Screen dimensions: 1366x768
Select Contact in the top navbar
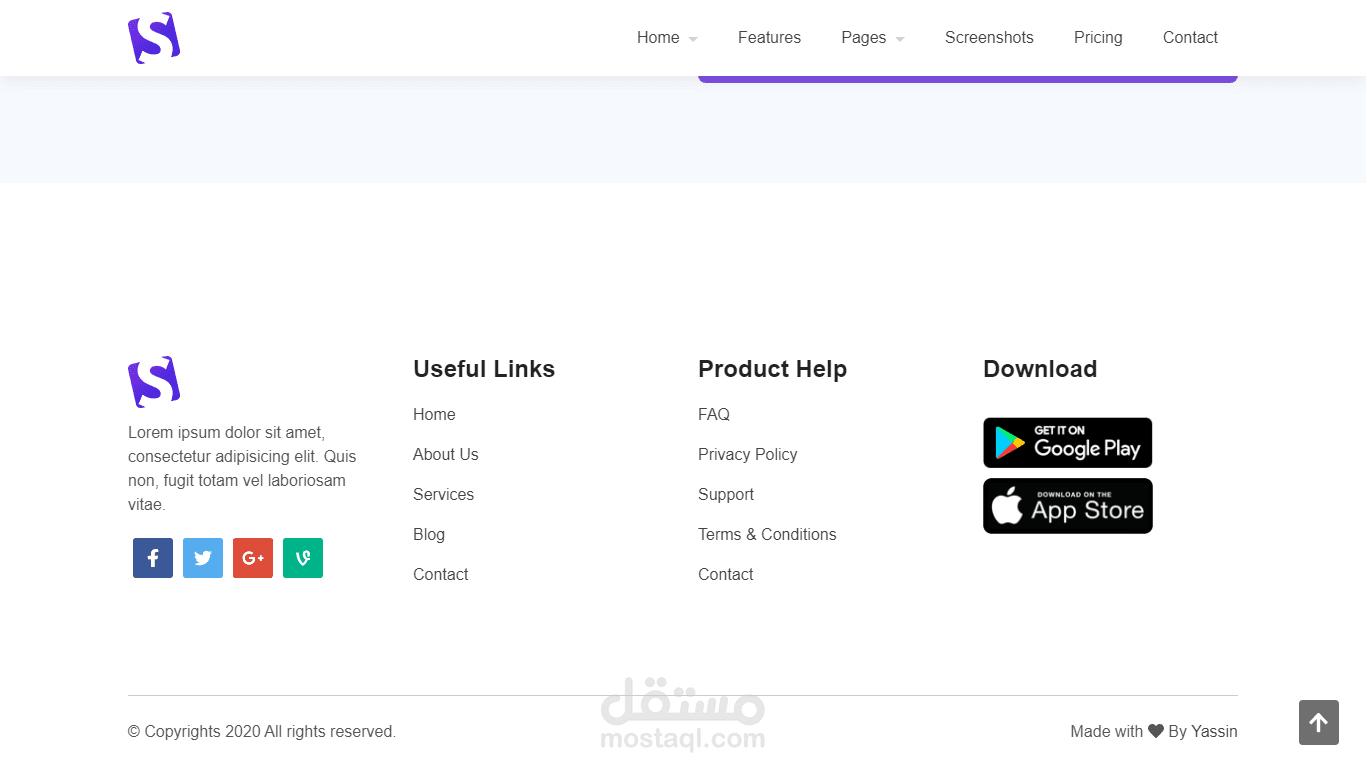coord(1190,38)
